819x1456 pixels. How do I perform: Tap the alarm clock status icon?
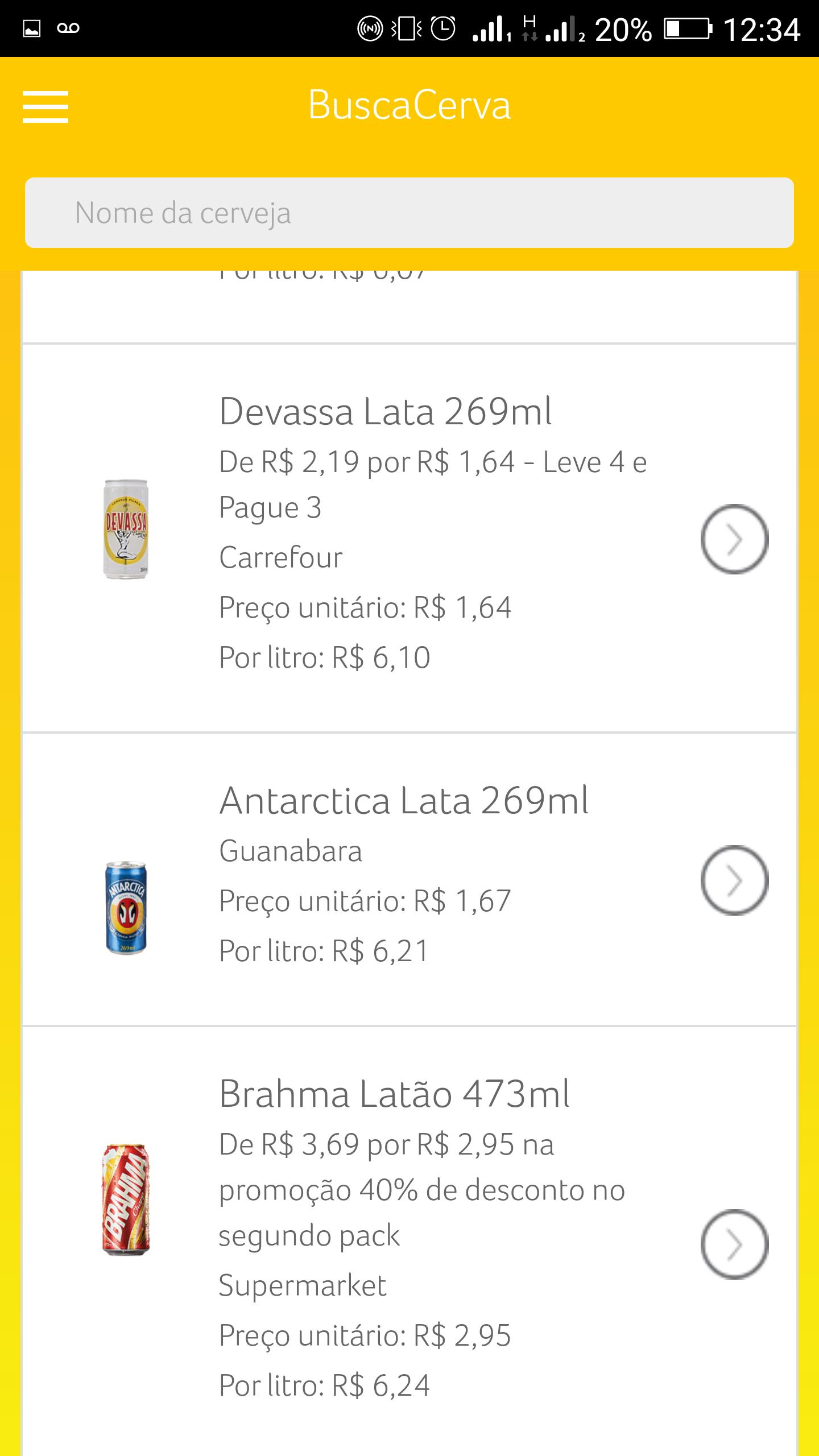coord(443,28)
